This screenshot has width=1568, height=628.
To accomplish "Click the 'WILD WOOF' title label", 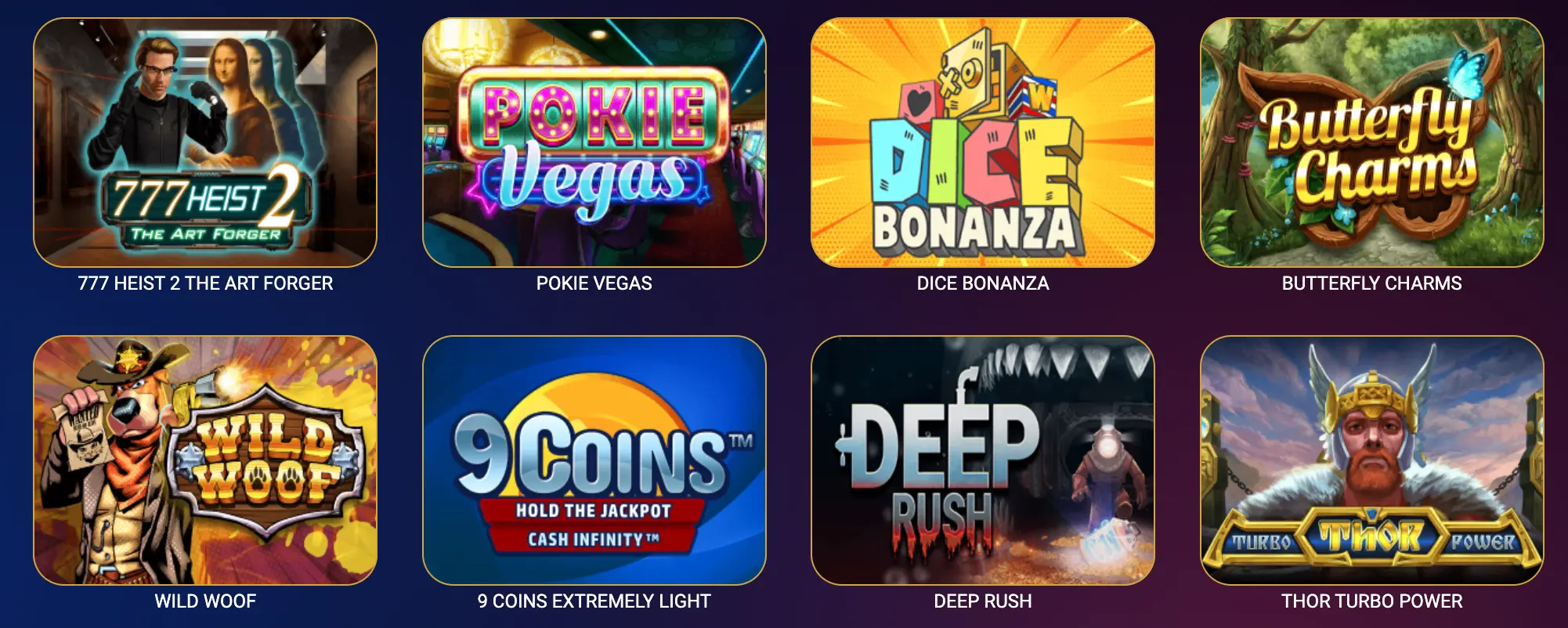I will click(205, 601).
